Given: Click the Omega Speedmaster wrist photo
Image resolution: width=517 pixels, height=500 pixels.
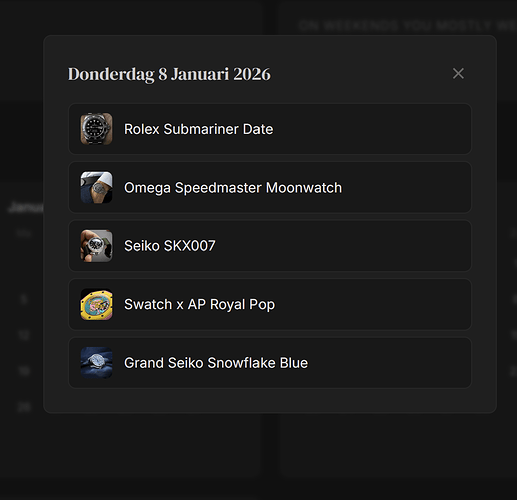Looking at the screenshot, I should tap(96, 187).
